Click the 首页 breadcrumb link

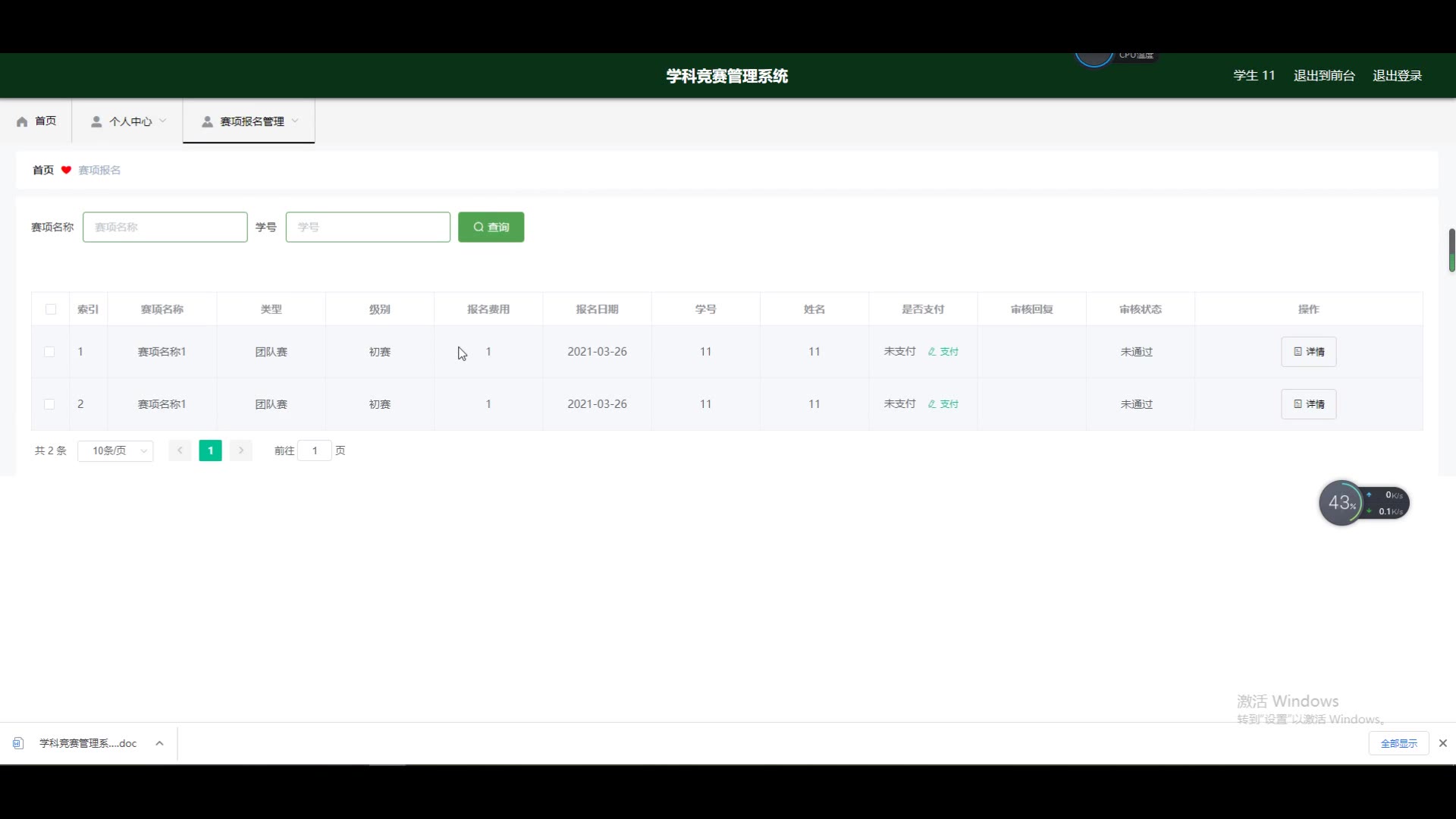coord(43,170)
